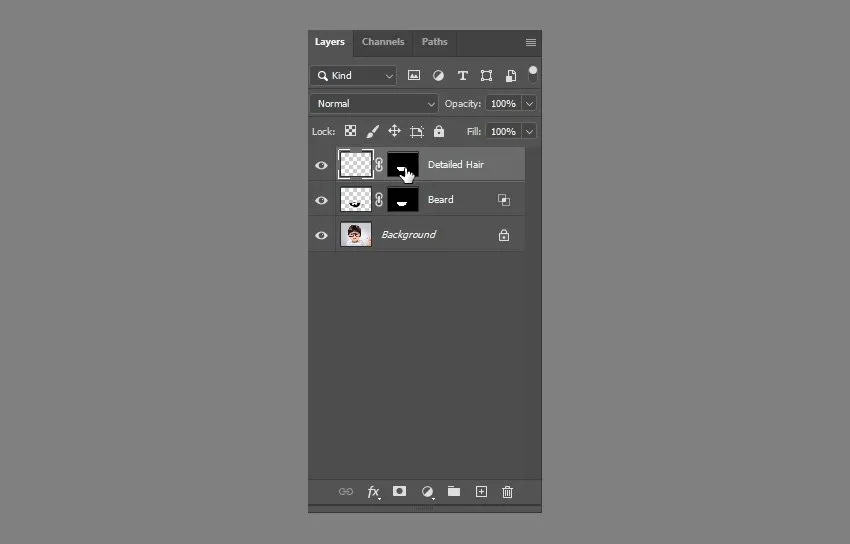Hide the Beard layer
The image size is (850, 544).
(x=321, y=200)
